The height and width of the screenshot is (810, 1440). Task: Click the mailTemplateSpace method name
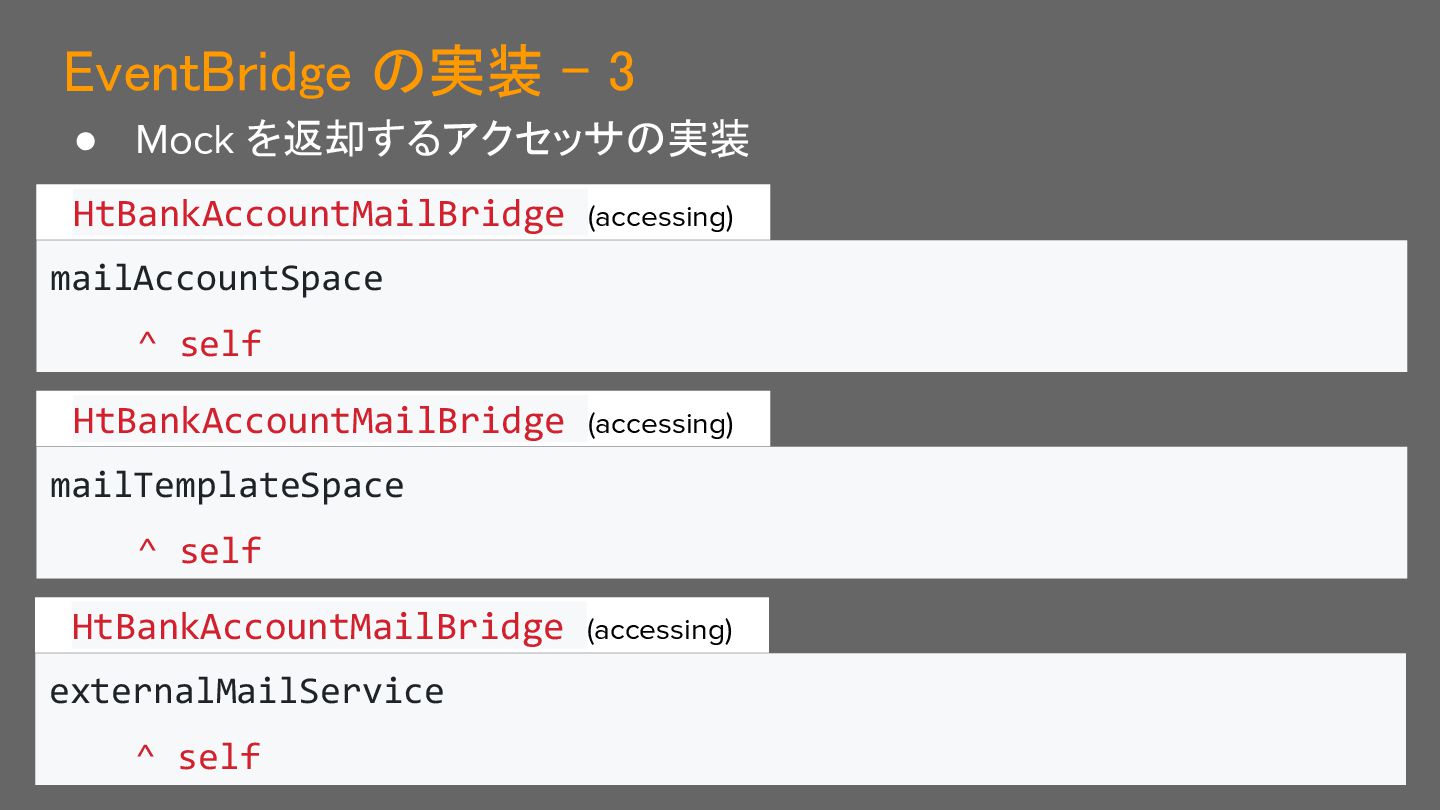[227, 485]
